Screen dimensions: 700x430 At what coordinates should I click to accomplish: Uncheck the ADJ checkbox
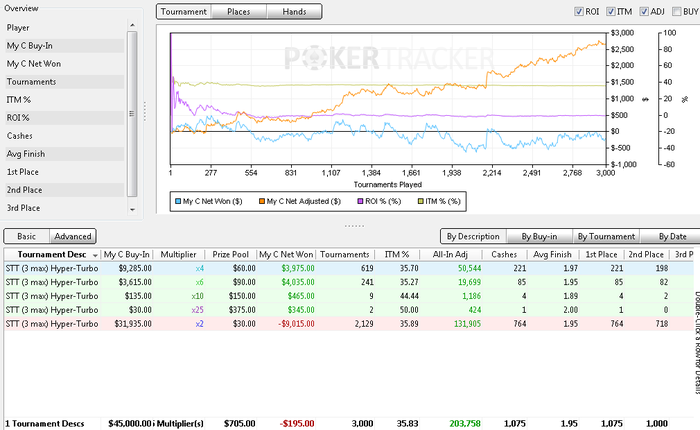tap(644, 12)
